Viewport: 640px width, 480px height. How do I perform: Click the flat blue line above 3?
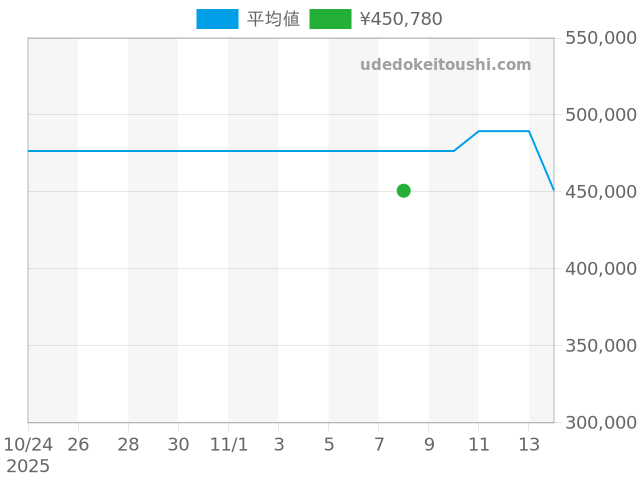point(278,151)
